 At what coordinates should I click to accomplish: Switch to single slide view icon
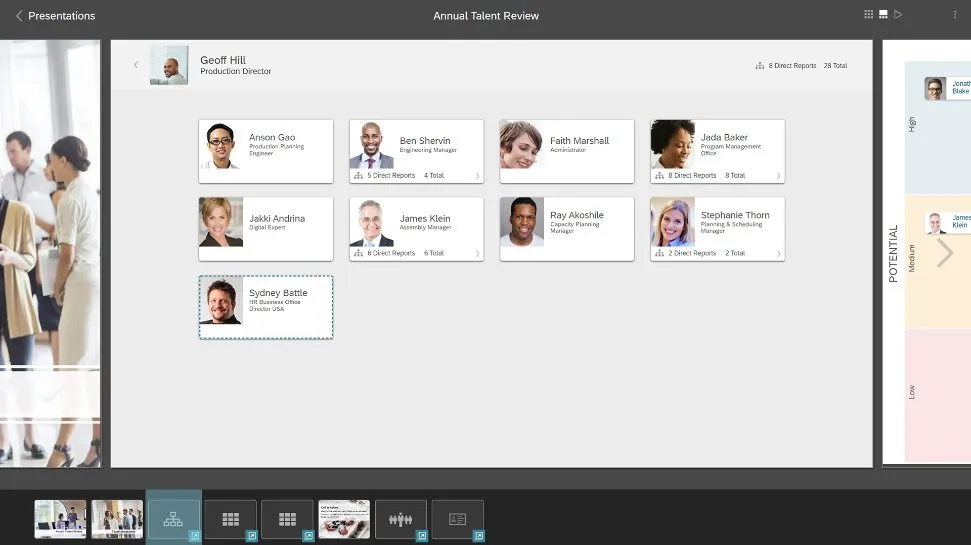point(883,14)
